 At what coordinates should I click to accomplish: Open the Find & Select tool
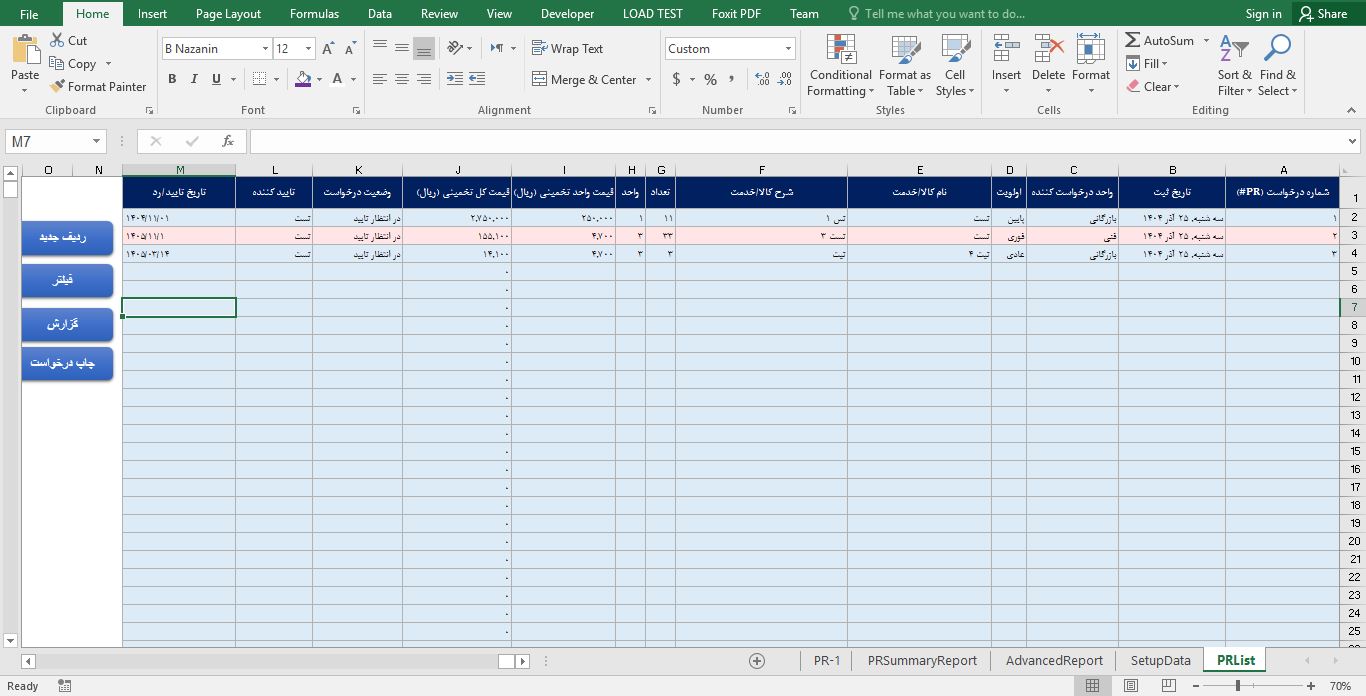(1277, 66)
